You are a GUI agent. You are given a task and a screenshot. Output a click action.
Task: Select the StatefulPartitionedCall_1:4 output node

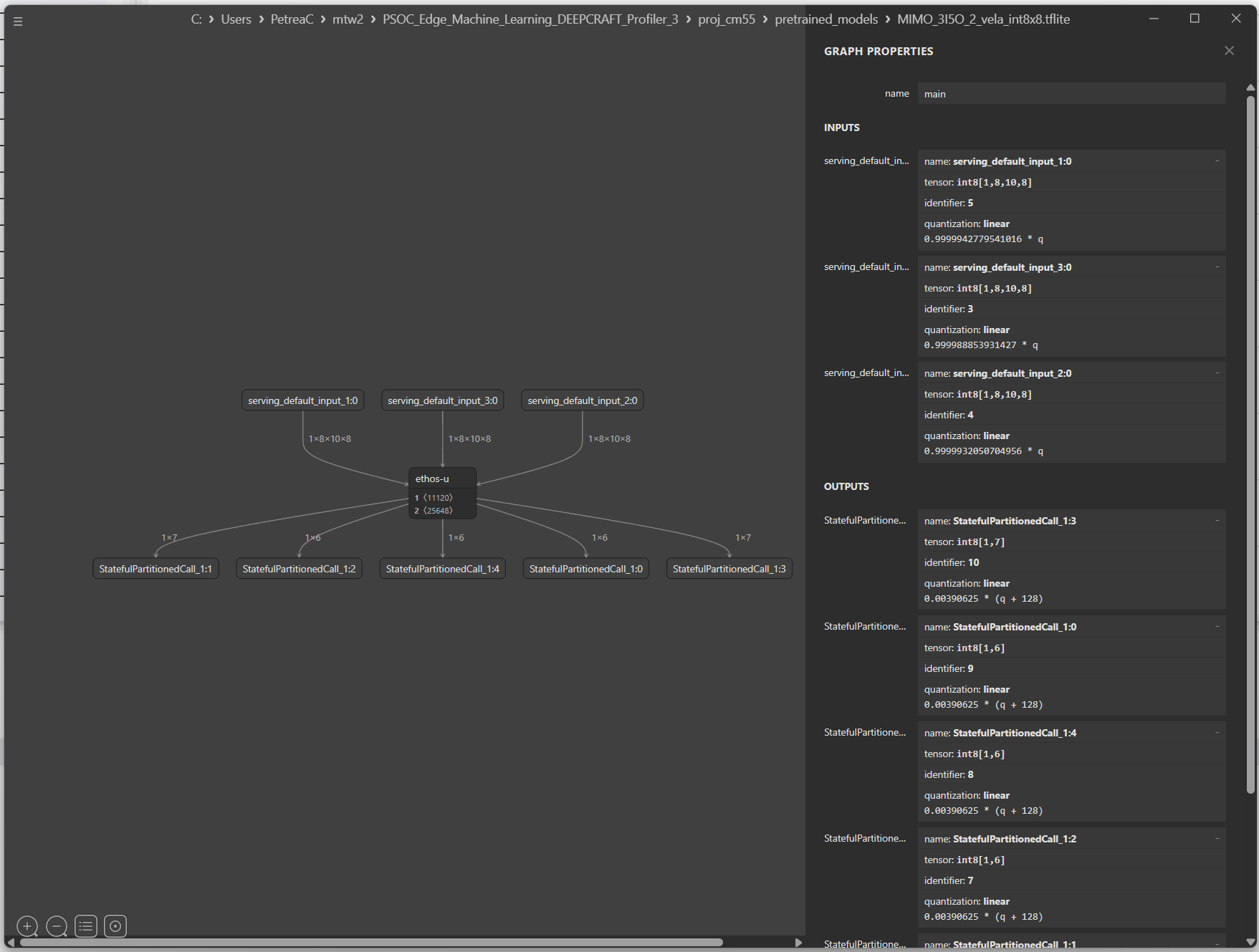point(442,569)
